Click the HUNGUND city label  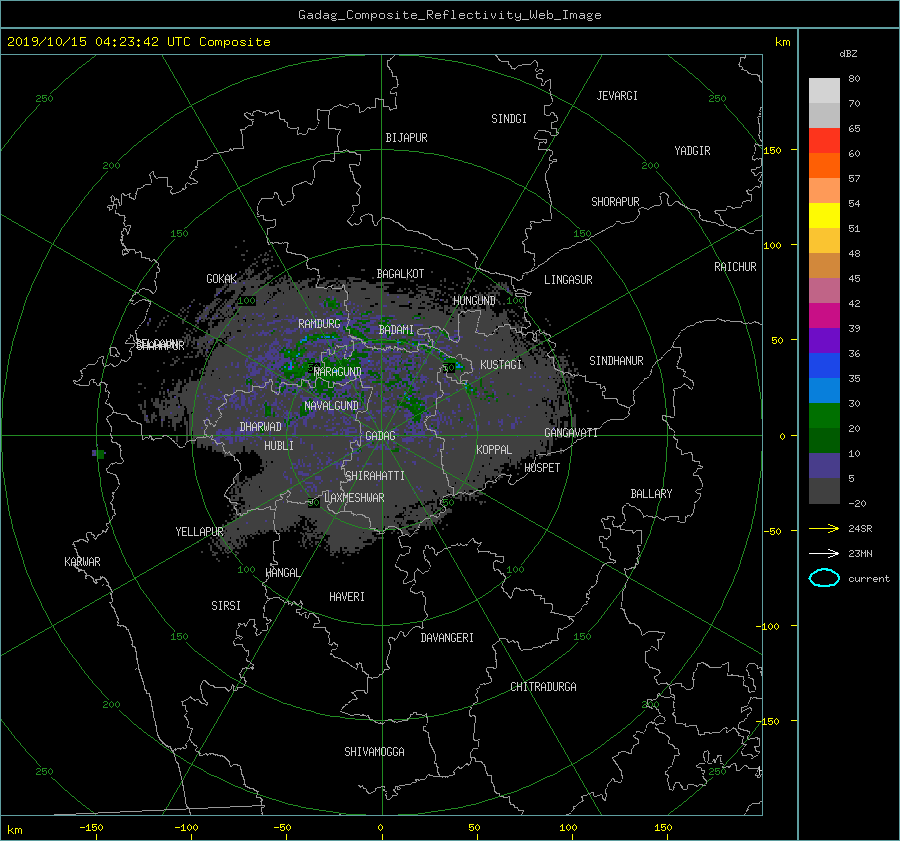point(474,301)
